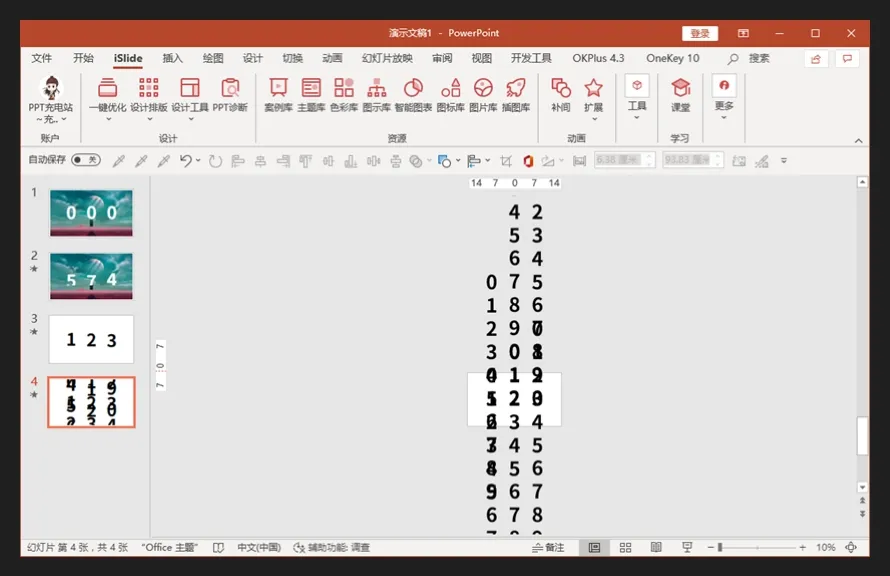Click the zoom slider handle
890x576 pixels.
click(720, 547)
